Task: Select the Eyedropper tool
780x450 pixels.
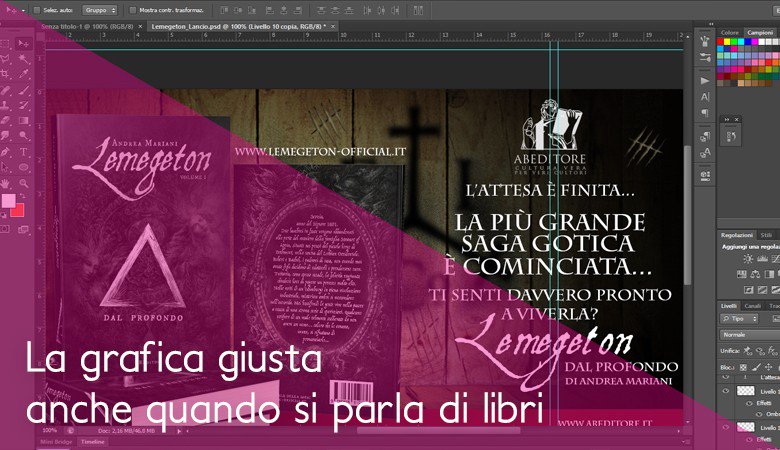Action: point(23,75)
